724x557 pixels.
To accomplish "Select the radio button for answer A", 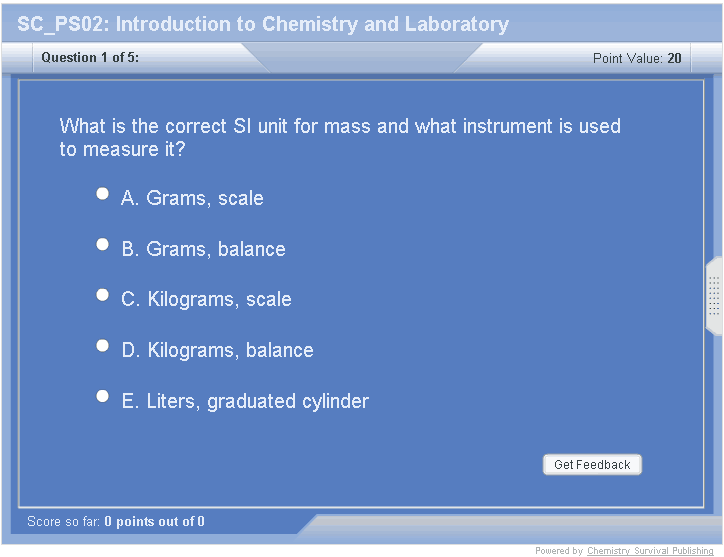I will pyautogui.click(x=102, y=194).
